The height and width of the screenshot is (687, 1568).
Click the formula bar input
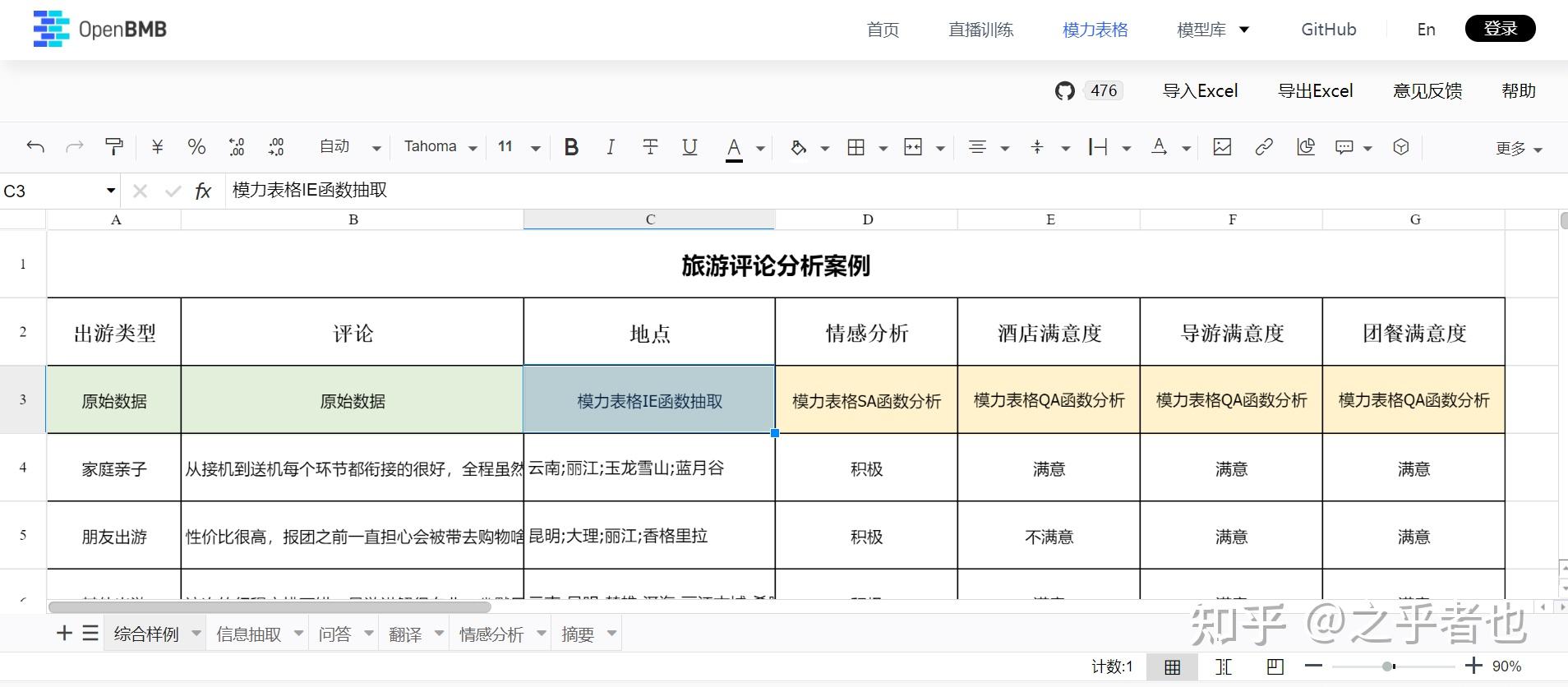click(x=896, y=191)
